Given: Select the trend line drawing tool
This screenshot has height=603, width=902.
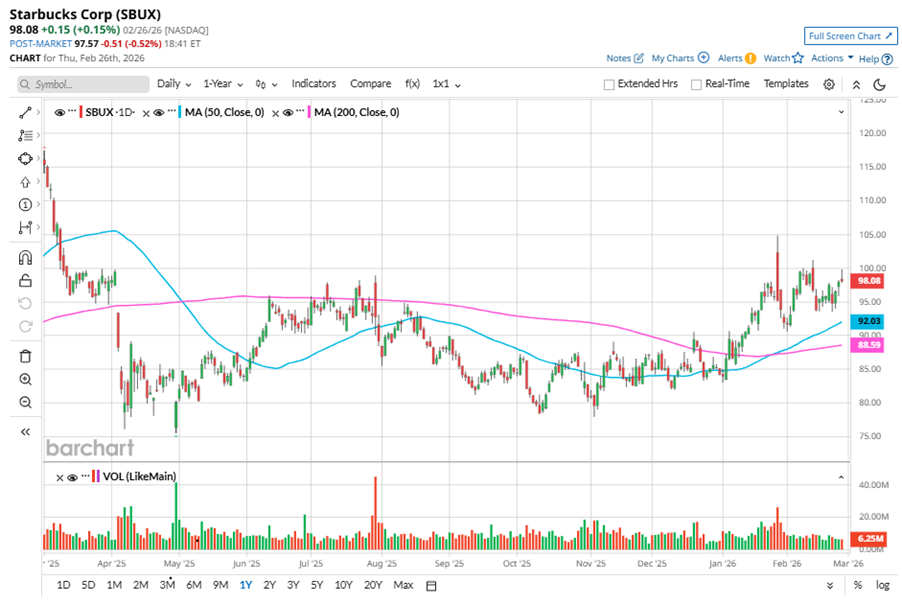Looking at the screenshot, I should tap(25, 113).
